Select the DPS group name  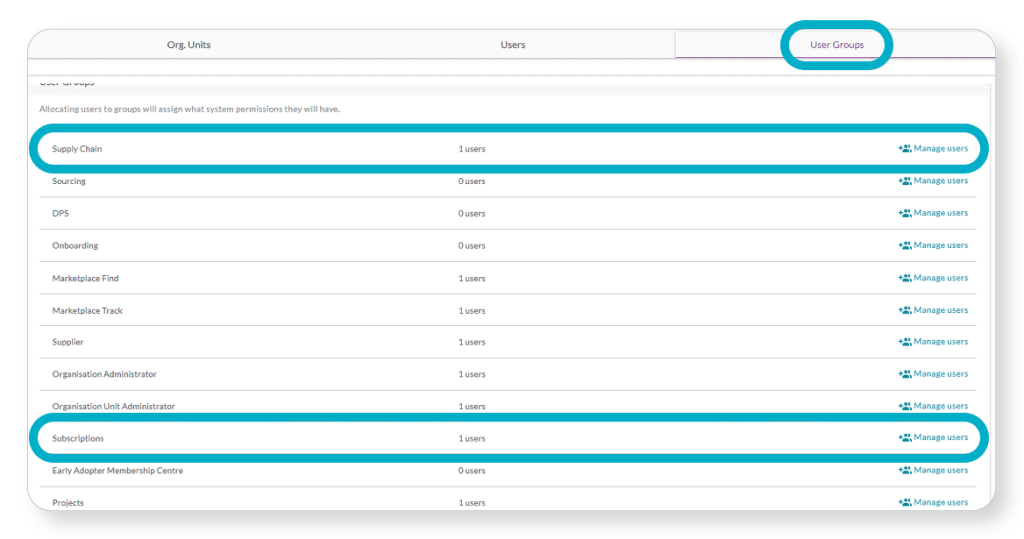tap(60, 213)
